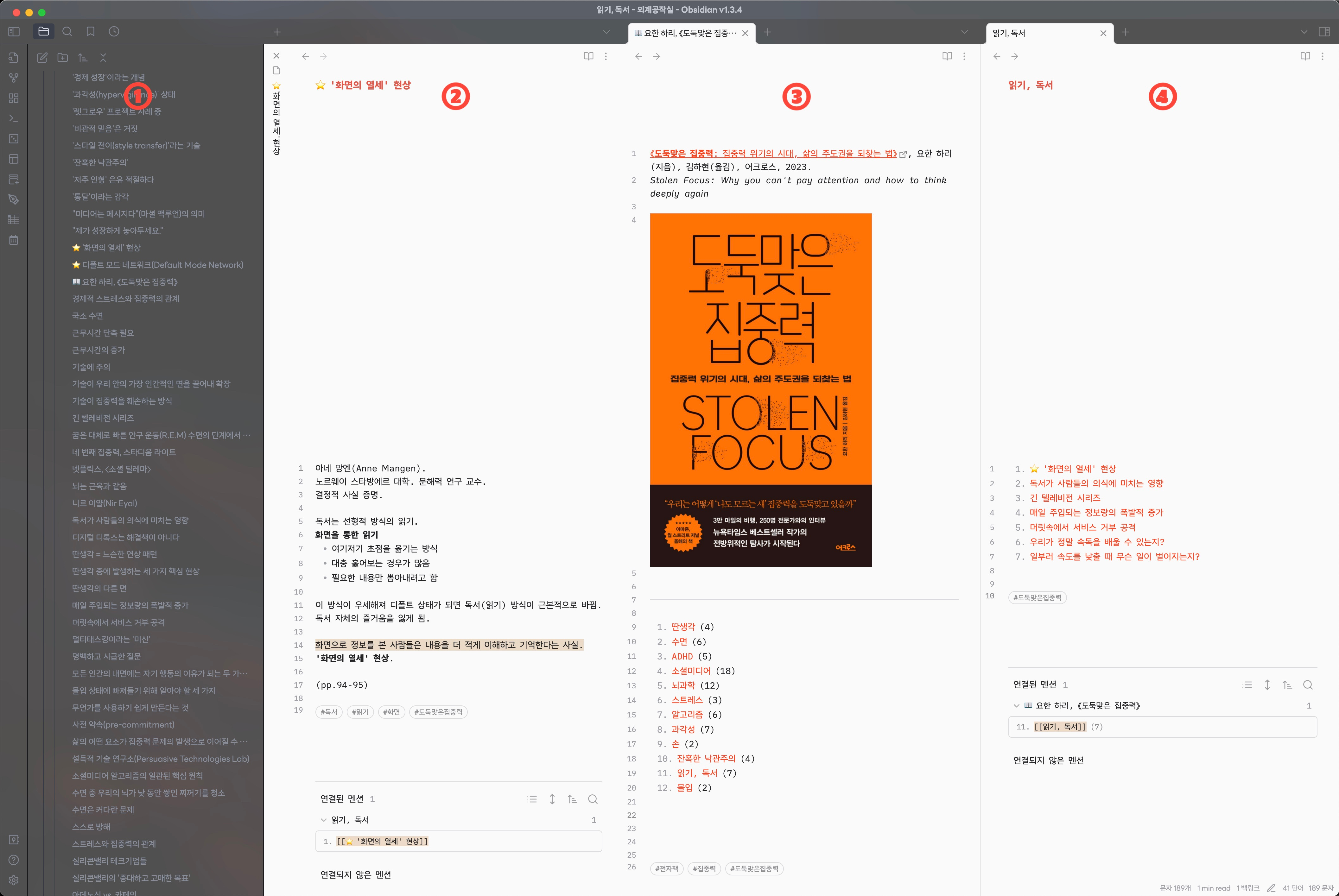
Task: Toggle show more context in '읽기, 독서' backlinks
Action: pos(1267,685)
